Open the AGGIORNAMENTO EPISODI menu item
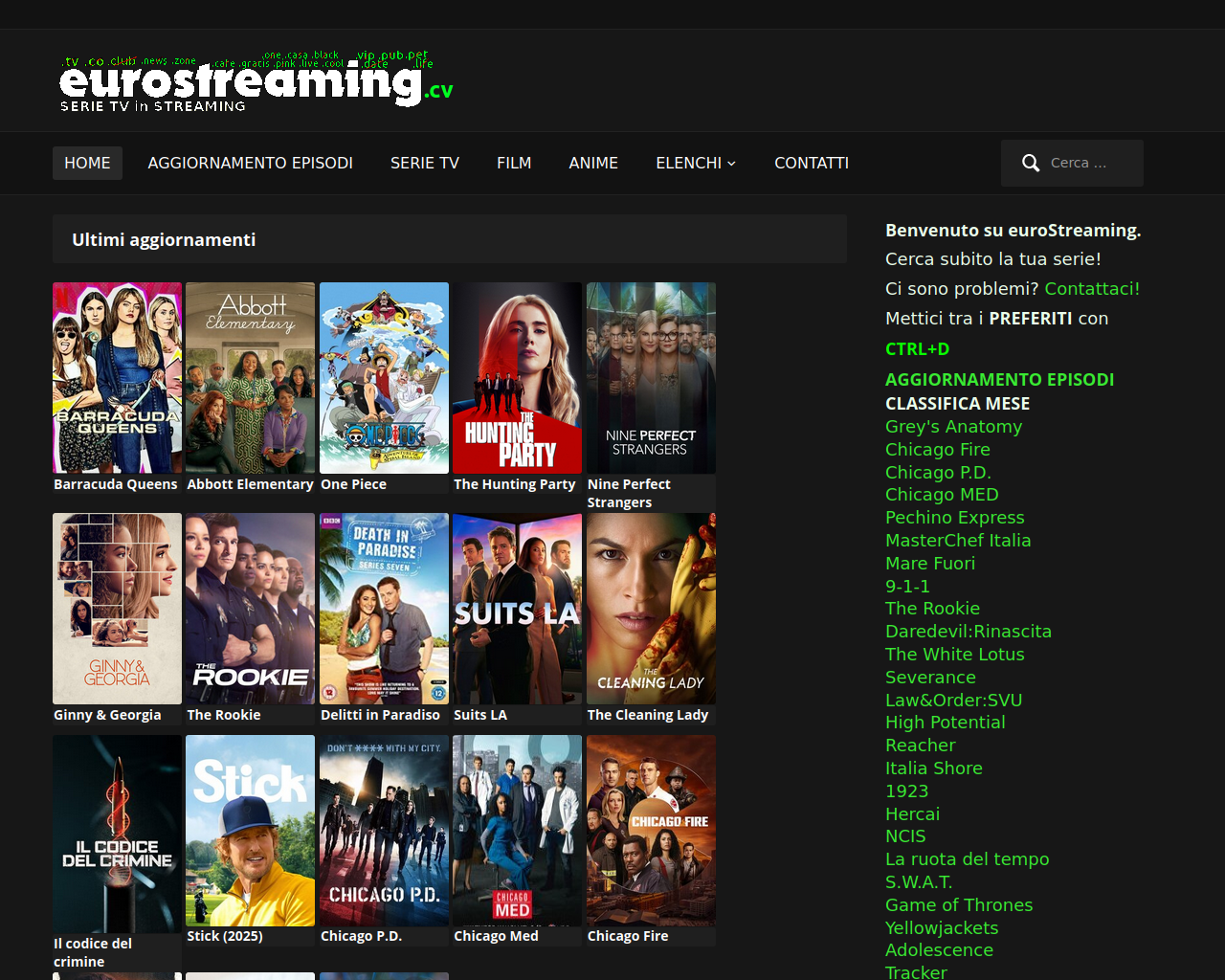 [x=250, y=164]
